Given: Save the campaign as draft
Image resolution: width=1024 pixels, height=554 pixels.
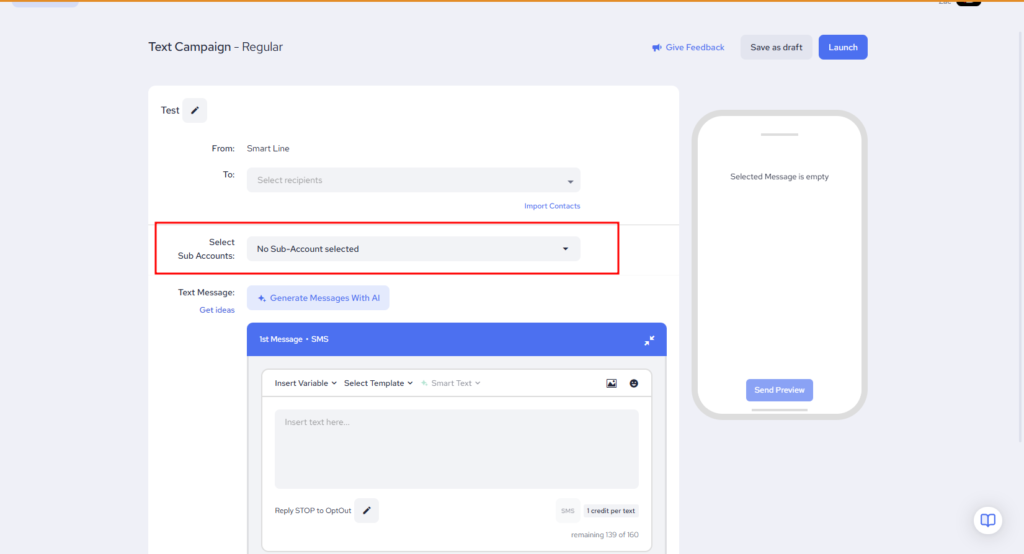Looking at the screenshot, I should tap(776, 47).
